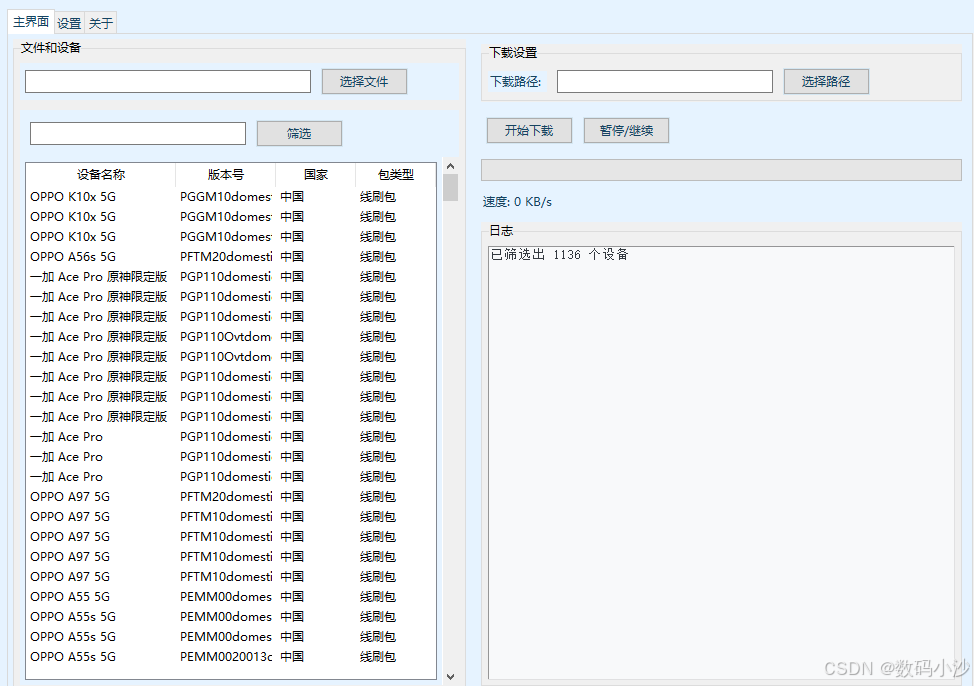Viewport: 974px width, 686px height.
Task: Open the 关于 tab
Action: 101,24
